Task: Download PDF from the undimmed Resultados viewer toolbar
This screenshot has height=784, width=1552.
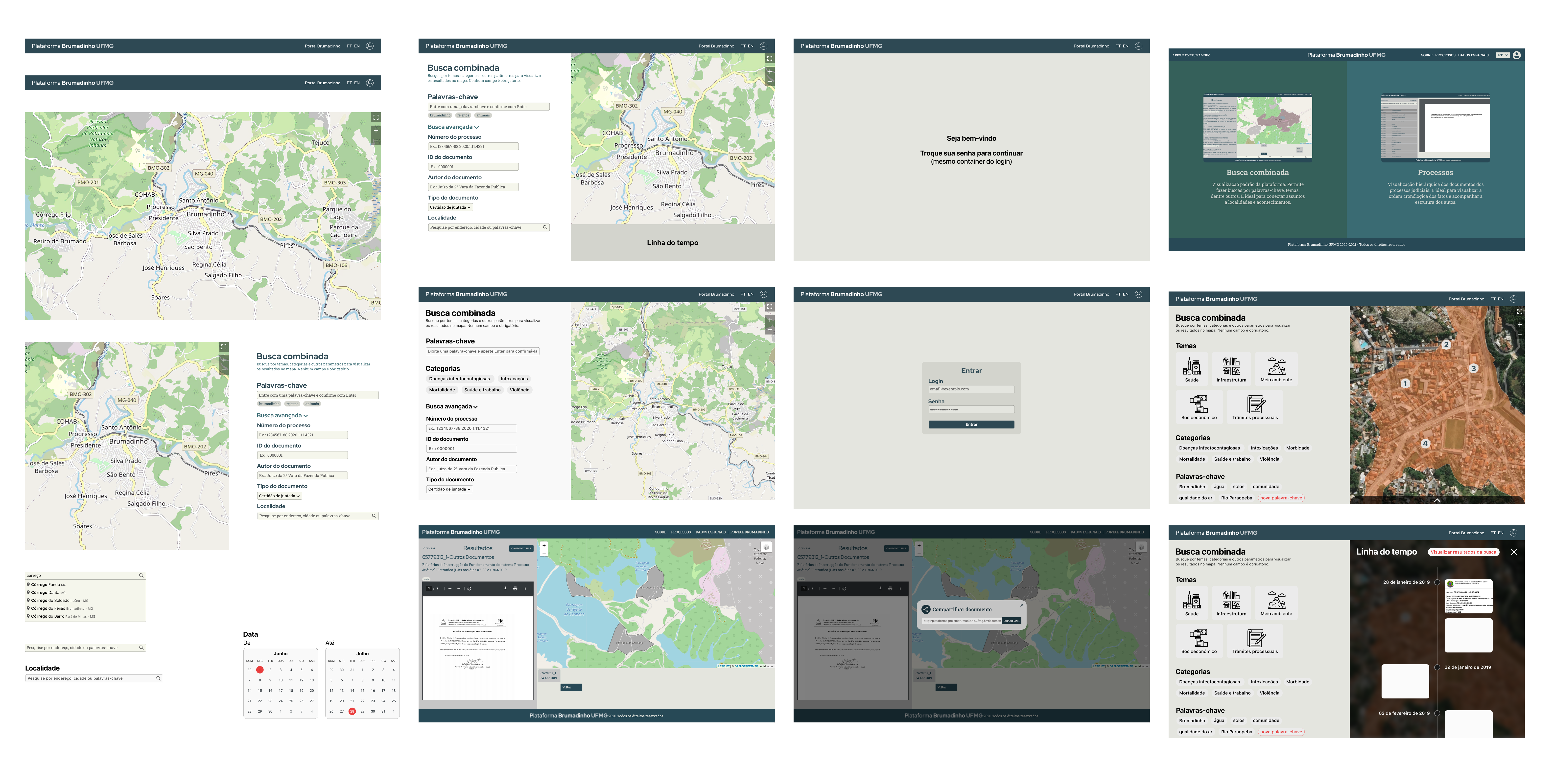Action: tap(505, 588)
